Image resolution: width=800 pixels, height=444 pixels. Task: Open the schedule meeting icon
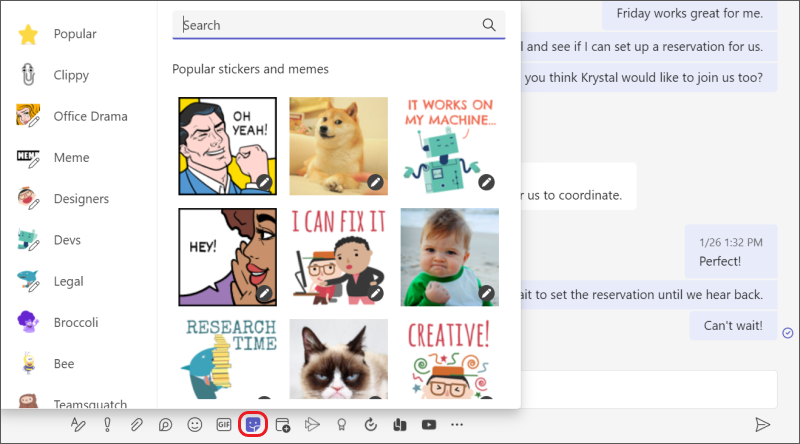point(283,425)
